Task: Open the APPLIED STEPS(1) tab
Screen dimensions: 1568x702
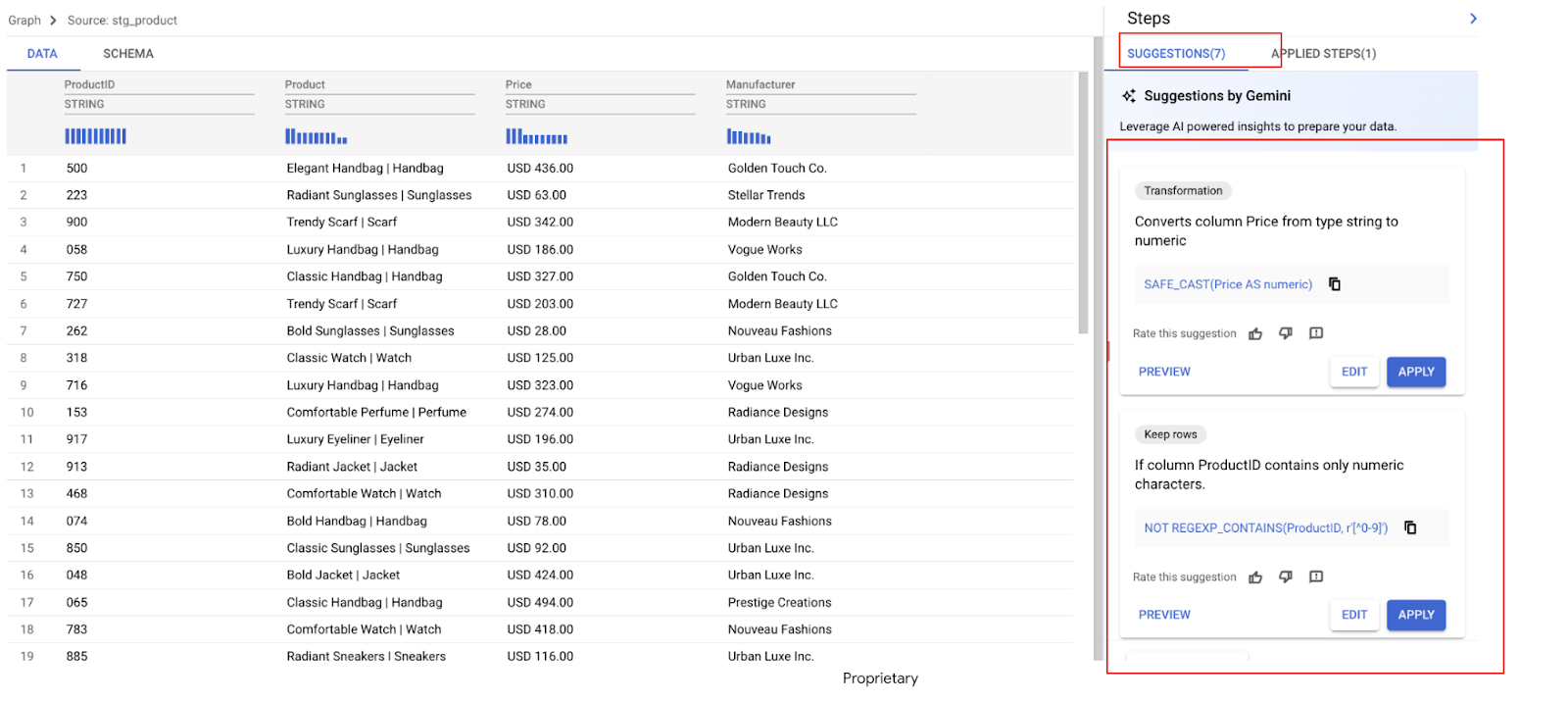Action: click(1325, 54)
